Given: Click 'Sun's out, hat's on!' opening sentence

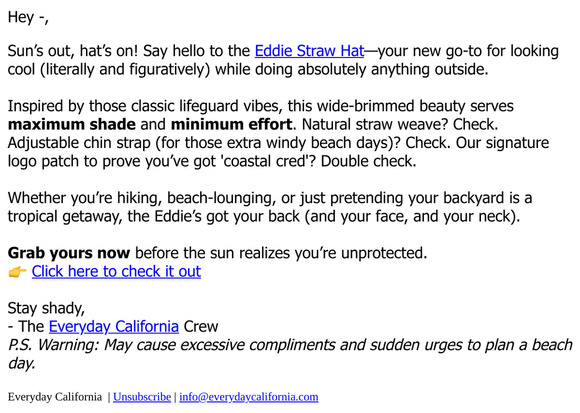Looking at the screenshot, I should pos(72,51).
